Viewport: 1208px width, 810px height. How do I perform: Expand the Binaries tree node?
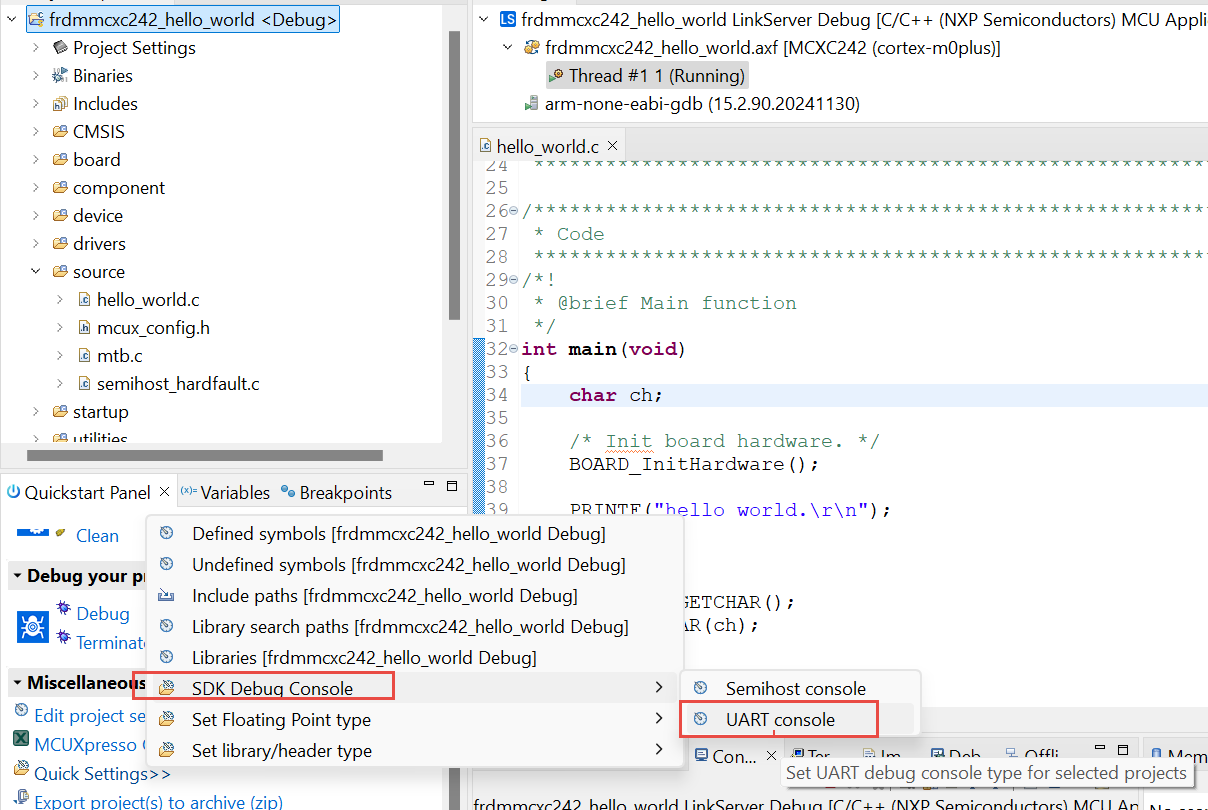(x=36, y=75)
